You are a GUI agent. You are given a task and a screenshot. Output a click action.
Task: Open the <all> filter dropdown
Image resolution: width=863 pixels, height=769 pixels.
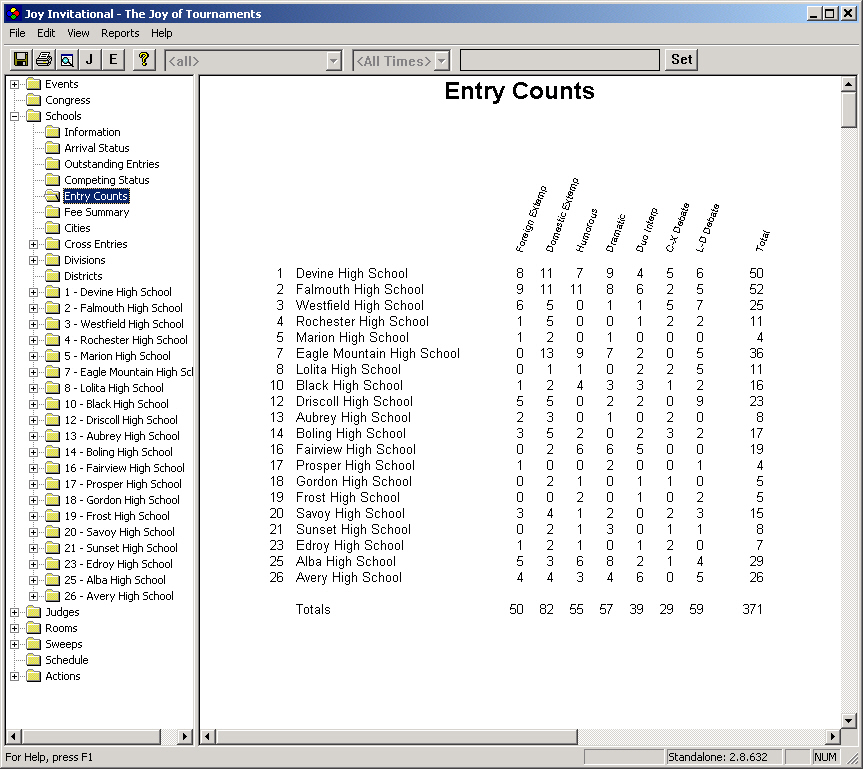click(334, 59)
